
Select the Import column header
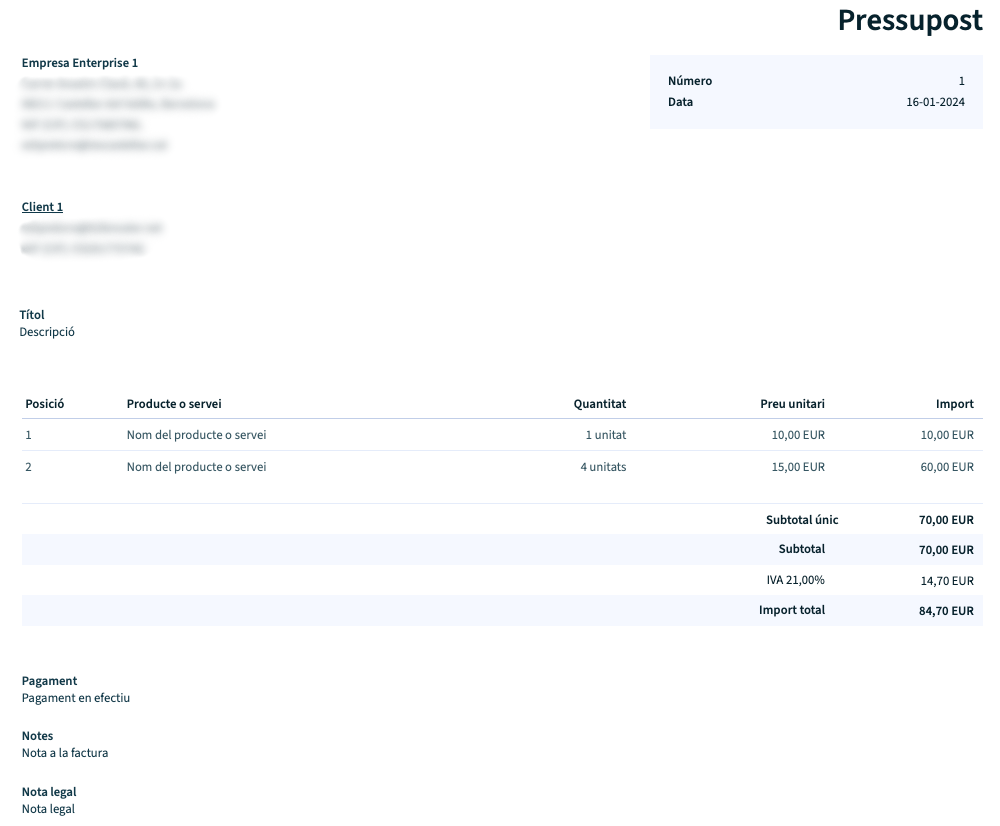coord(956,403)
